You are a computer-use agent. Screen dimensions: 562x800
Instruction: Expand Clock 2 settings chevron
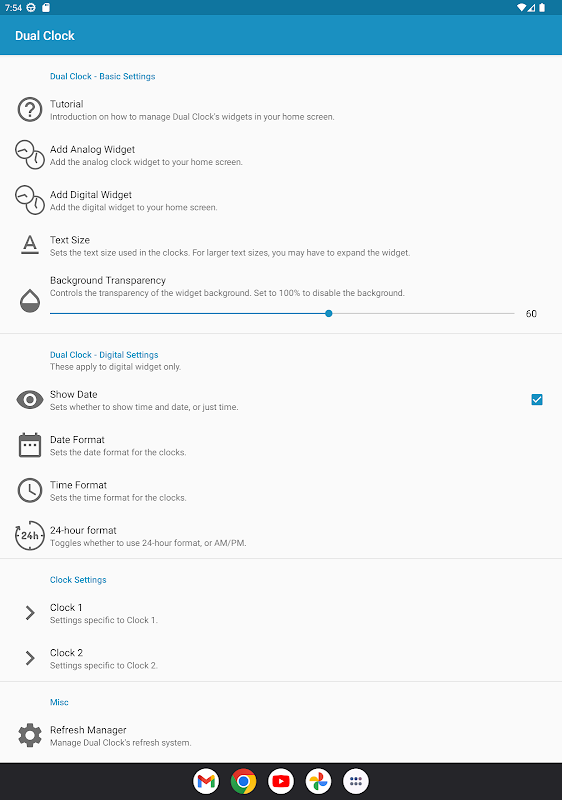click(x=30, y=658)
